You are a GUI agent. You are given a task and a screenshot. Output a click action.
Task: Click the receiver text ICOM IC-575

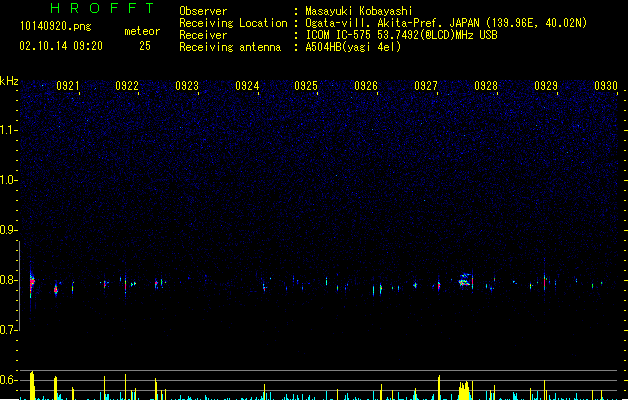[338, 35]
